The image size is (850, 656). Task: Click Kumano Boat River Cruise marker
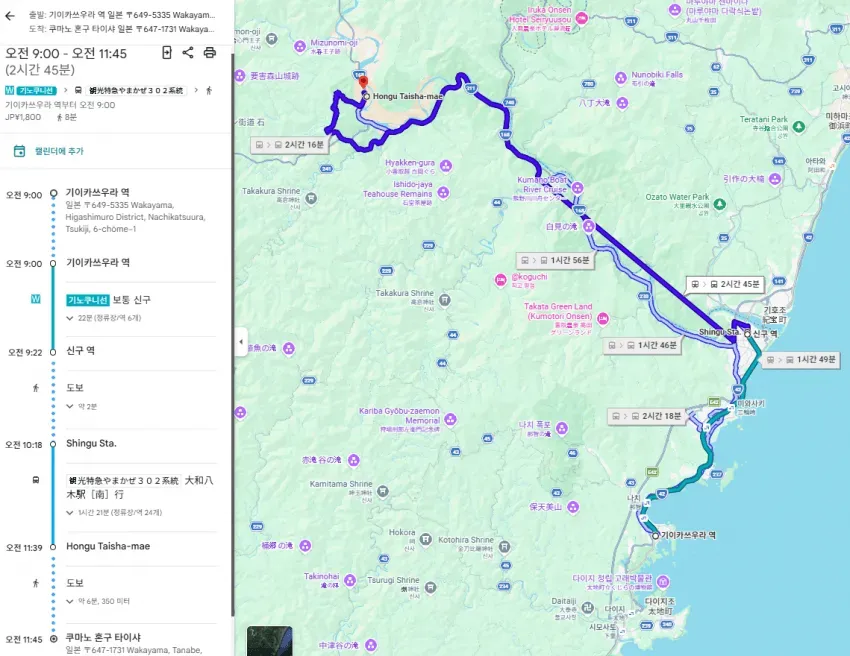[577, 188]
